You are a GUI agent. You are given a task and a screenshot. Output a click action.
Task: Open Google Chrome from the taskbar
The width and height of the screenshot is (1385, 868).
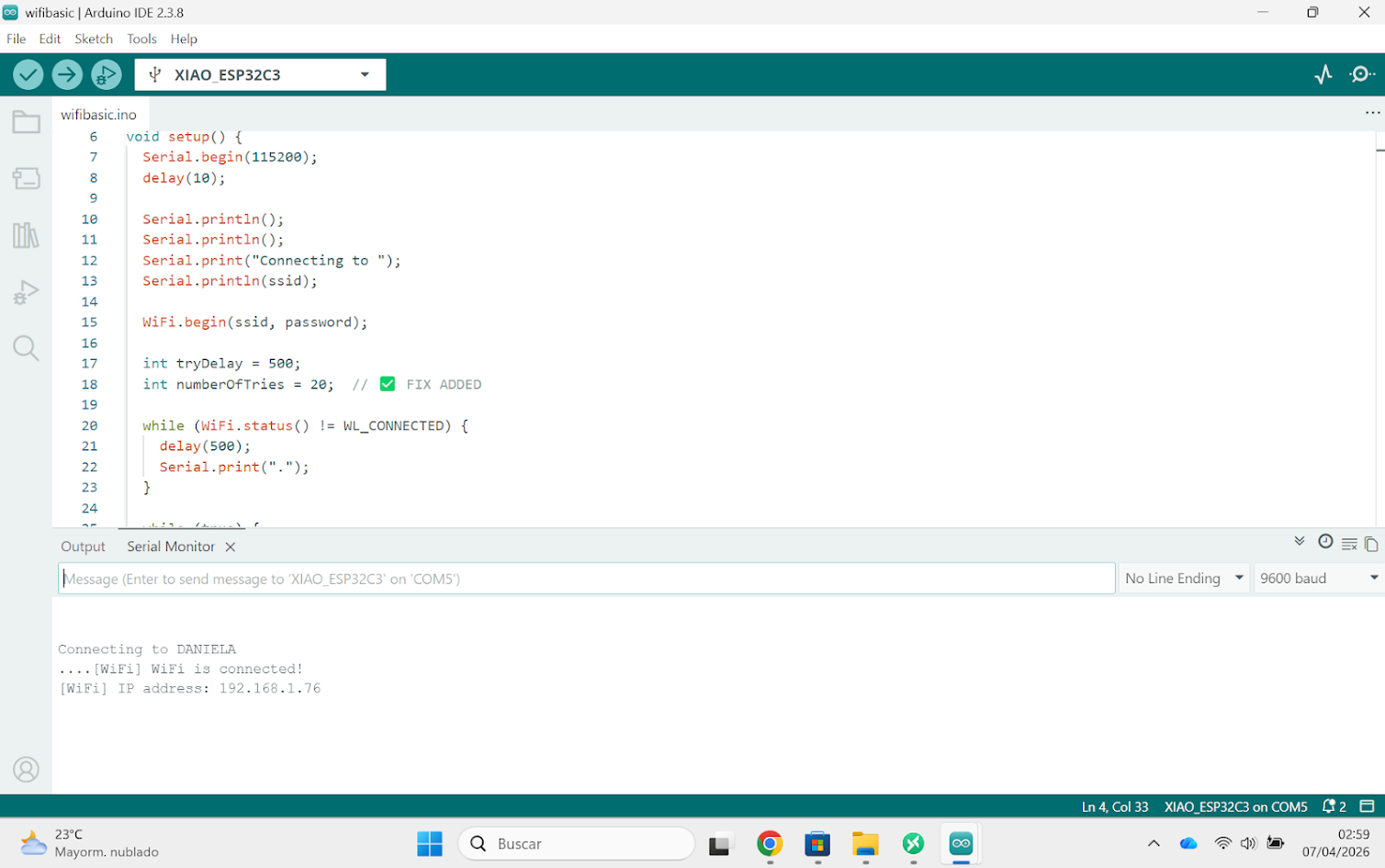[x=770, y=843]
